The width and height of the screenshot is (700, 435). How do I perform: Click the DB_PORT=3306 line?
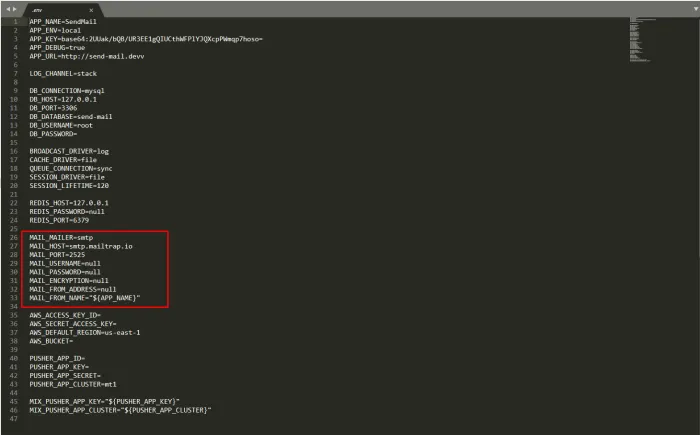53,108
